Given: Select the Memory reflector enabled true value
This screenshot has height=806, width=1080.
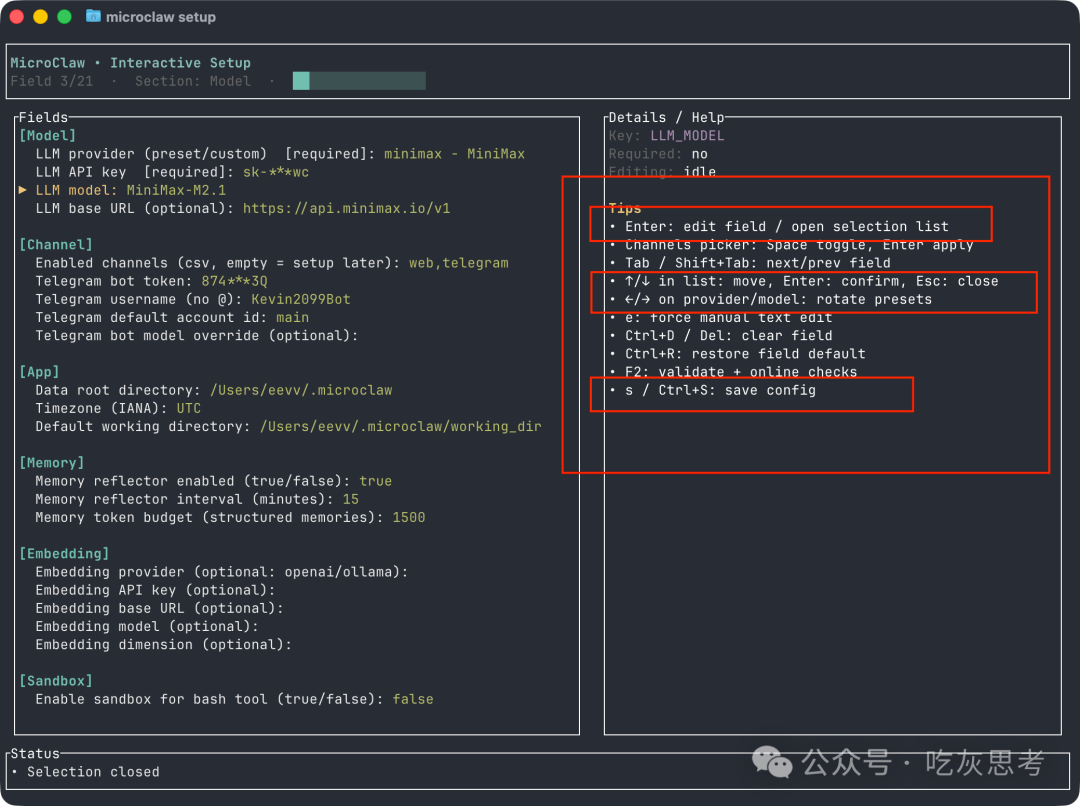Looking at the screenshot, I should [x=375, y=481].
